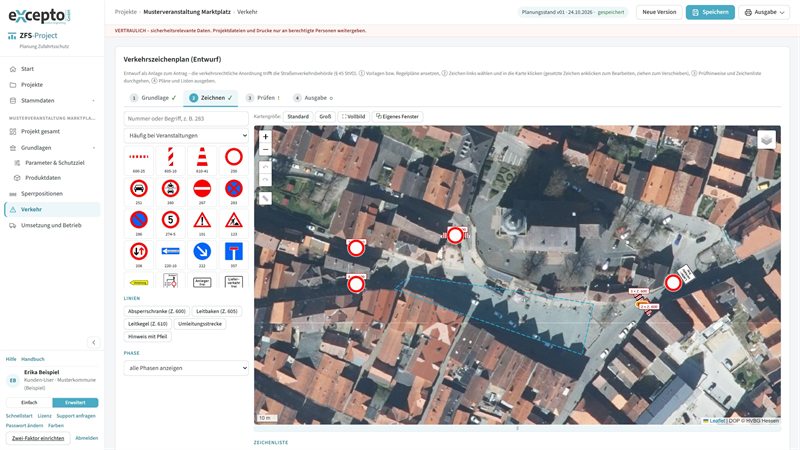Collapse the sidebar with the chevron button

pyautogui.click(x=93, y=342)
